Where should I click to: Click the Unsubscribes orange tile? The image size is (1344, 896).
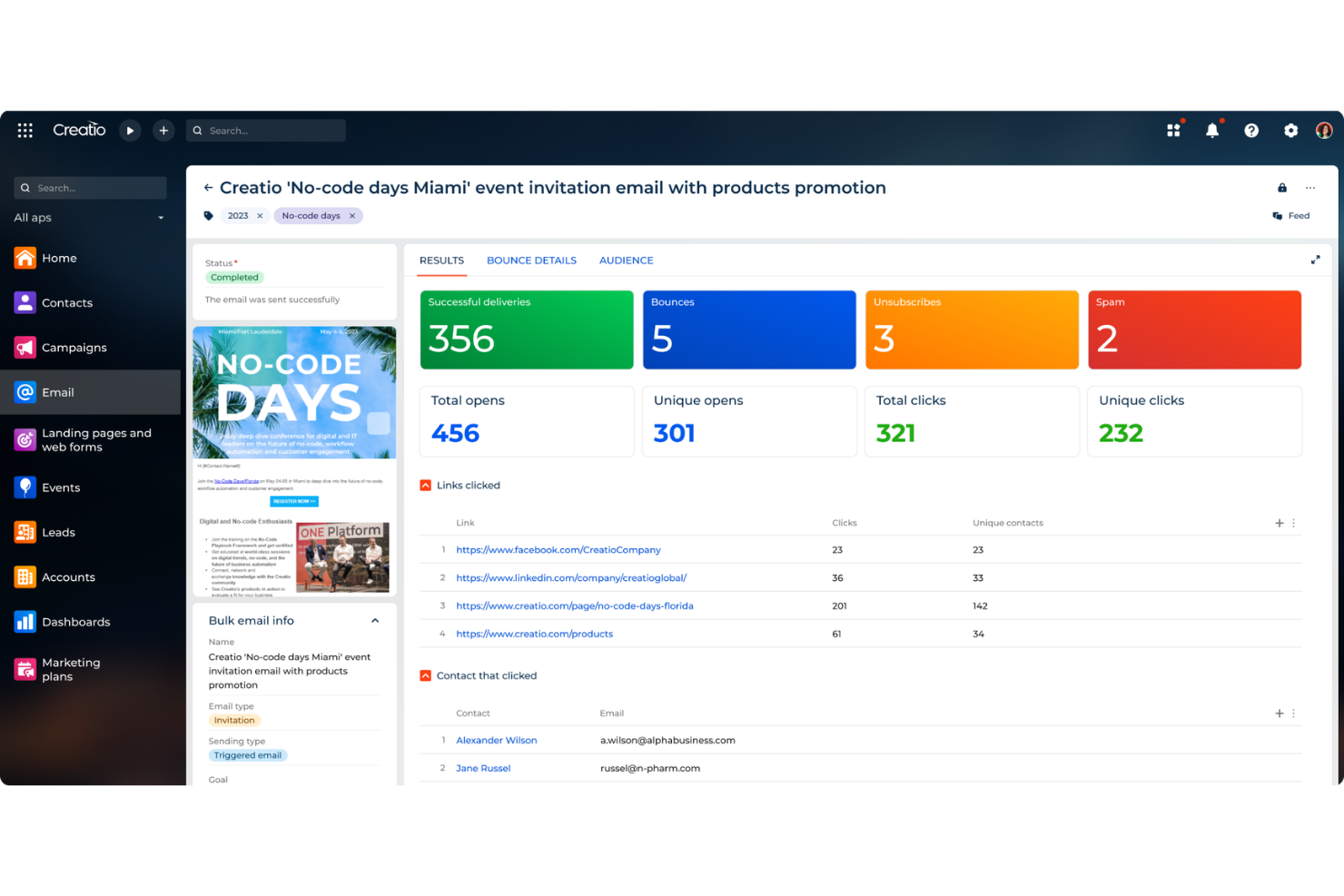[x=972, y=330]
